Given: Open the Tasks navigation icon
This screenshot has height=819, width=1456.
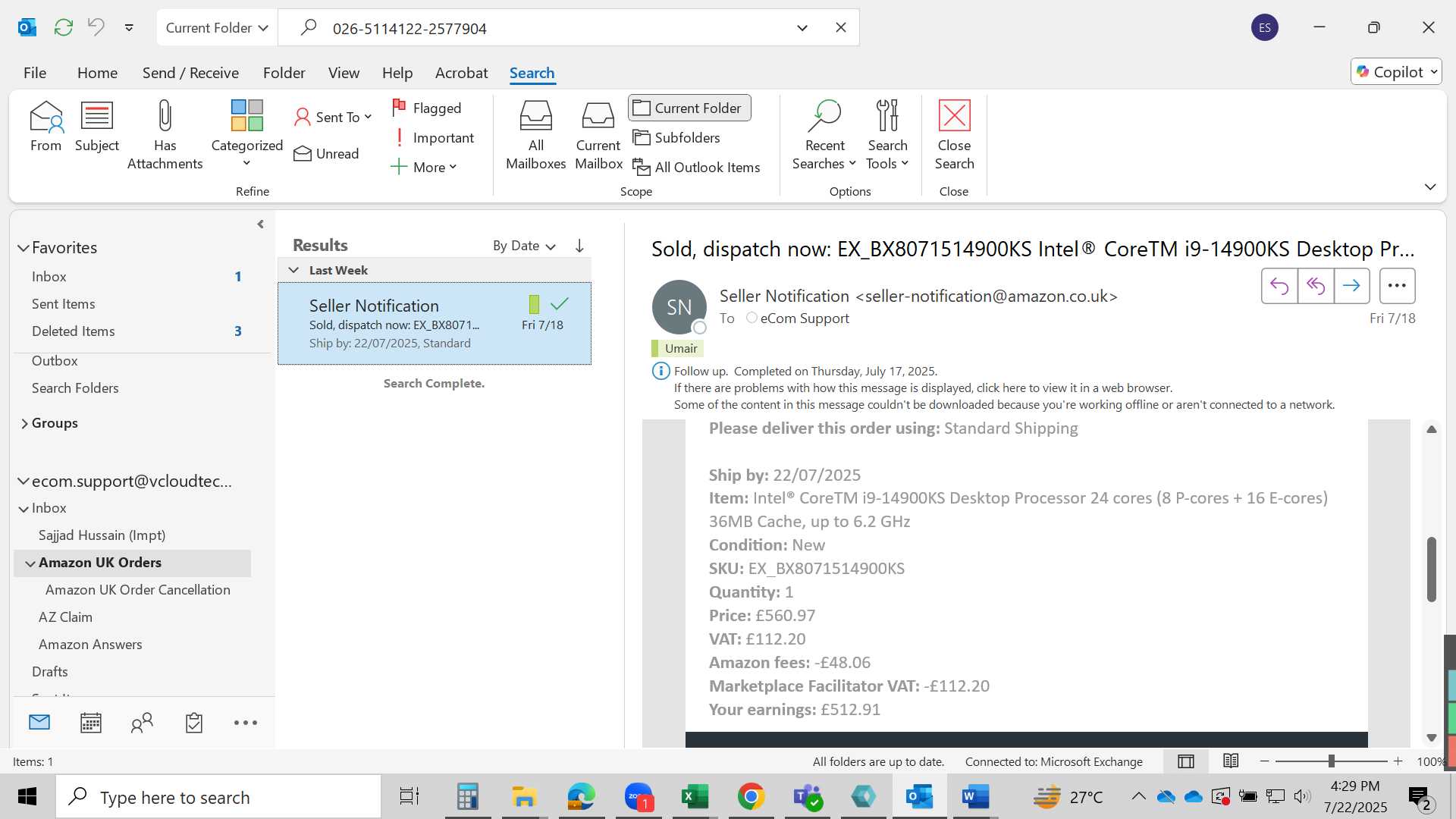Looking at the screenshot, I should [194, 723].
